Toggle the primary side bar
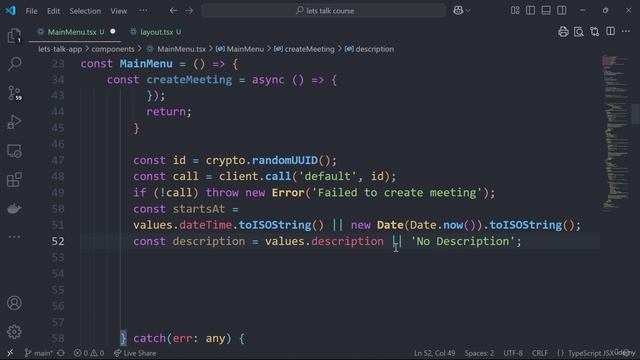Screen dimensions: 640x360 coord(530,11)
